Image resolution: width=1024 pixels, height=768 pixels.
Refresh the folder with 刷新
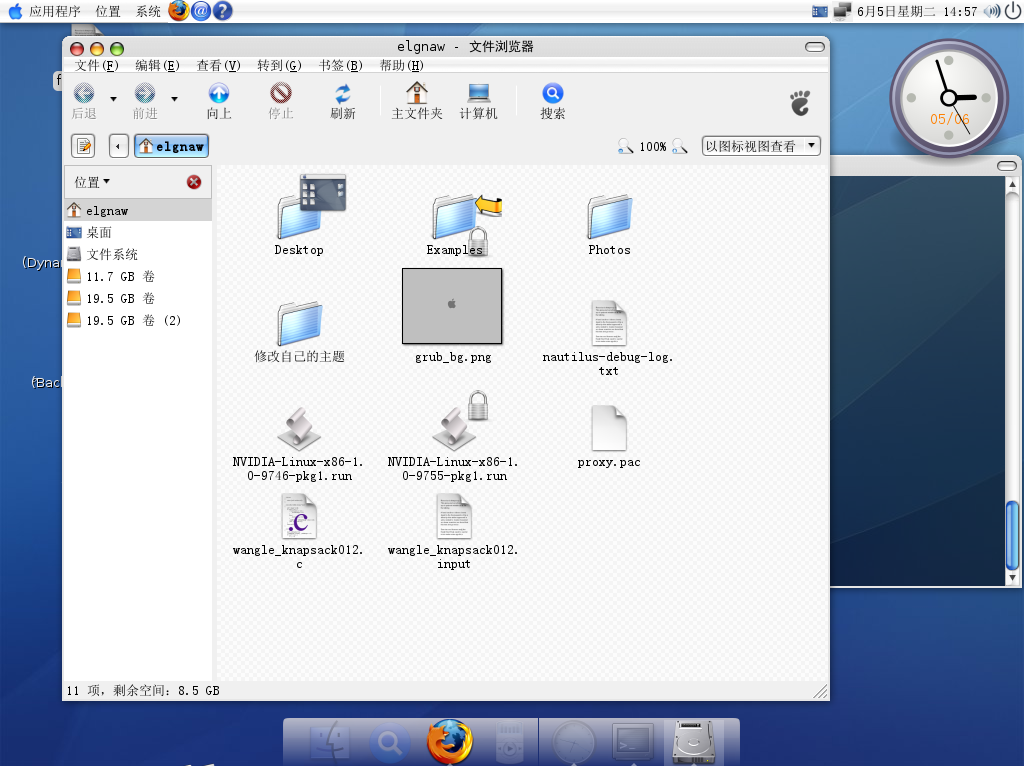(x=342, y=101)
